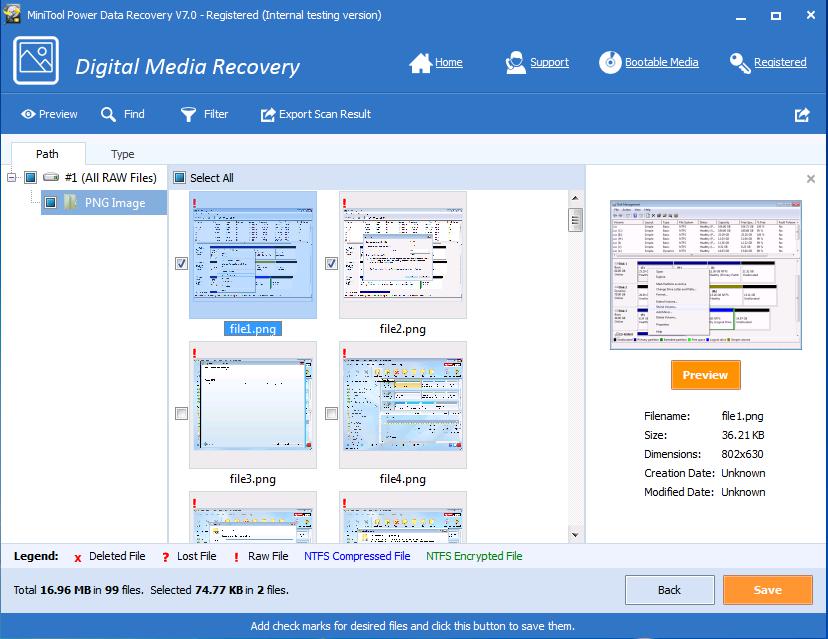Click the file4.png filename label

pos(403,478)
